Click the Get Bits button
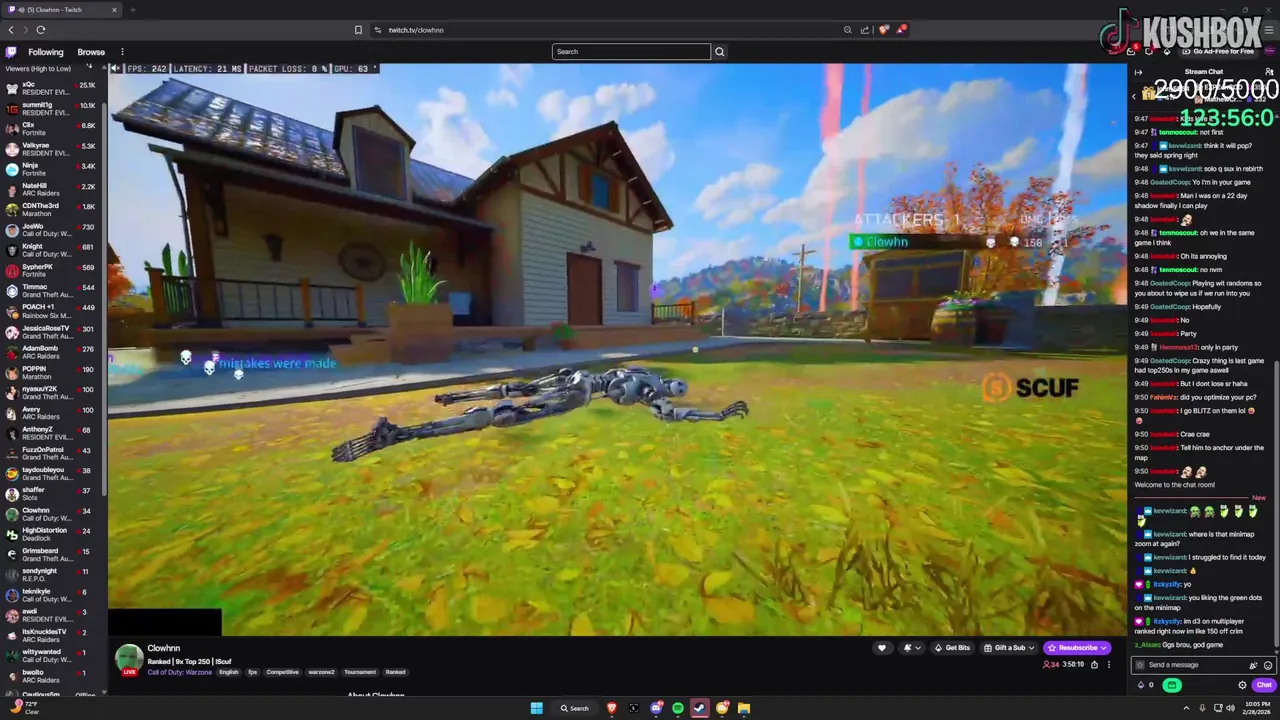This screenshot has height=720, width=1280. [x=952, y=648]
